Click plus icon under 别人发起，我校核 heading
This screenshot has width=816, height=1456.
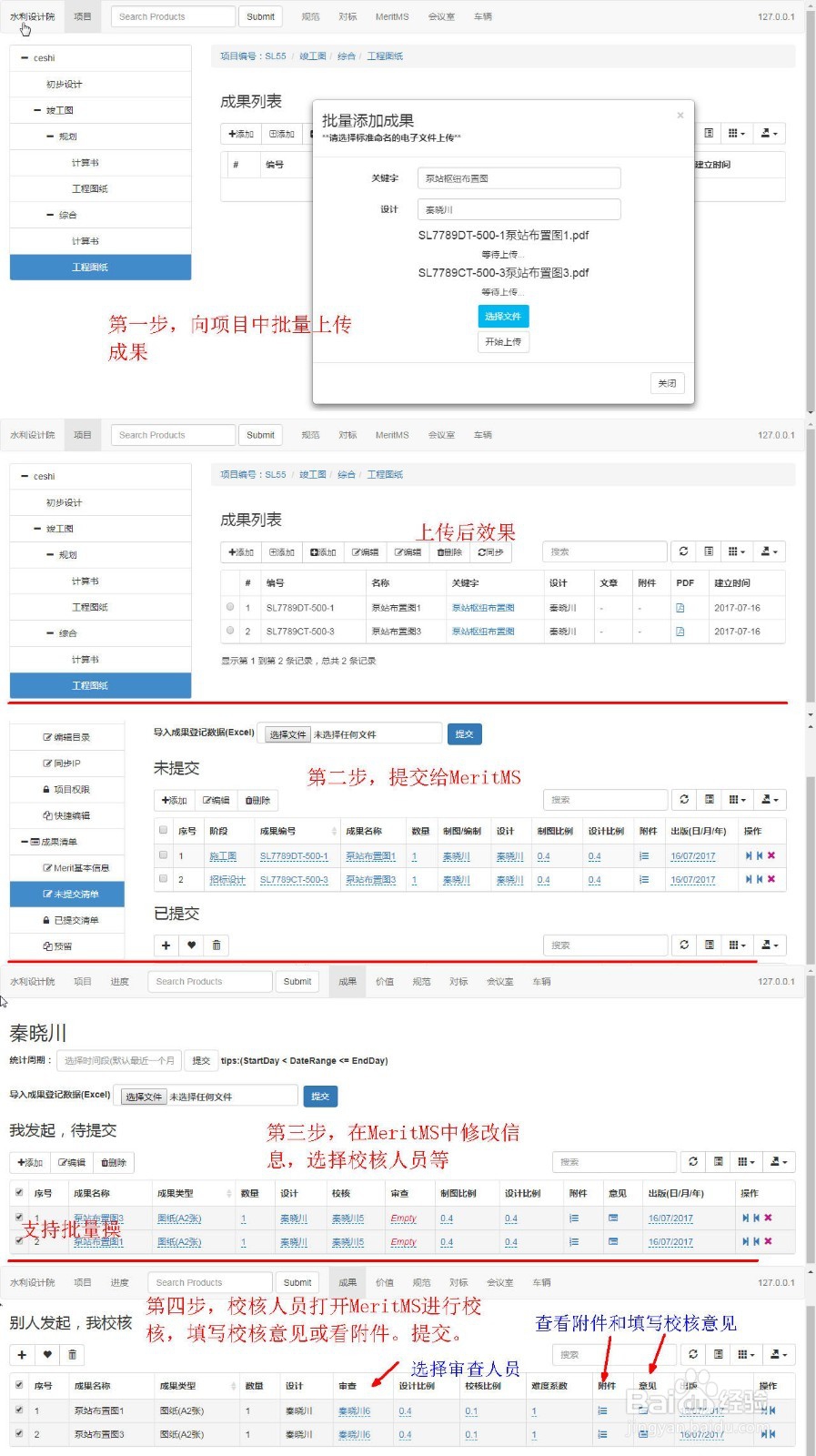(22, 1355)
